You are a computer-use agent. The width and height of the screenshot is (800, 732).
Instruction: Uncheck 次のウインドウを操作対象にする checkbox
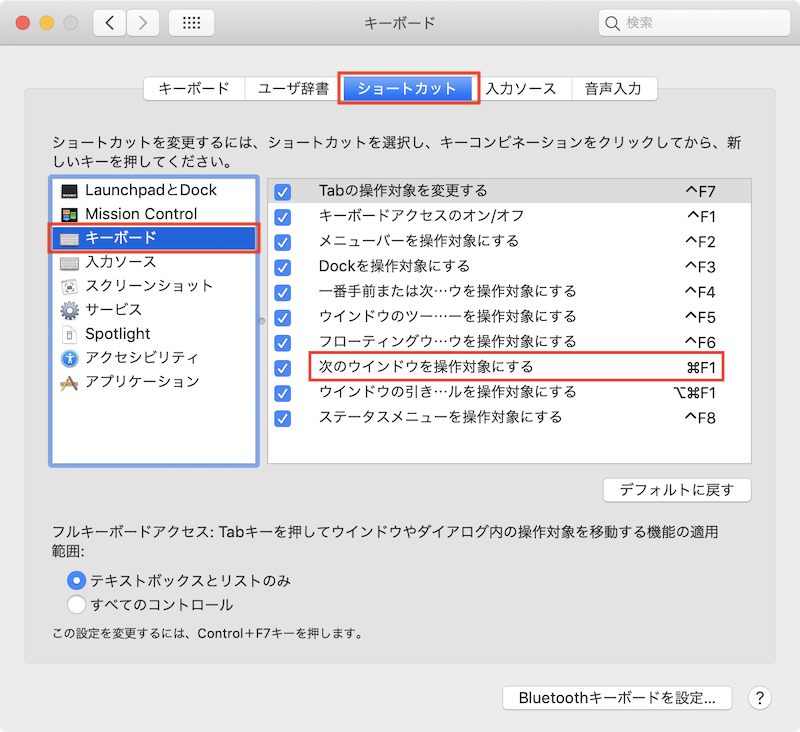tap(282, 368)
